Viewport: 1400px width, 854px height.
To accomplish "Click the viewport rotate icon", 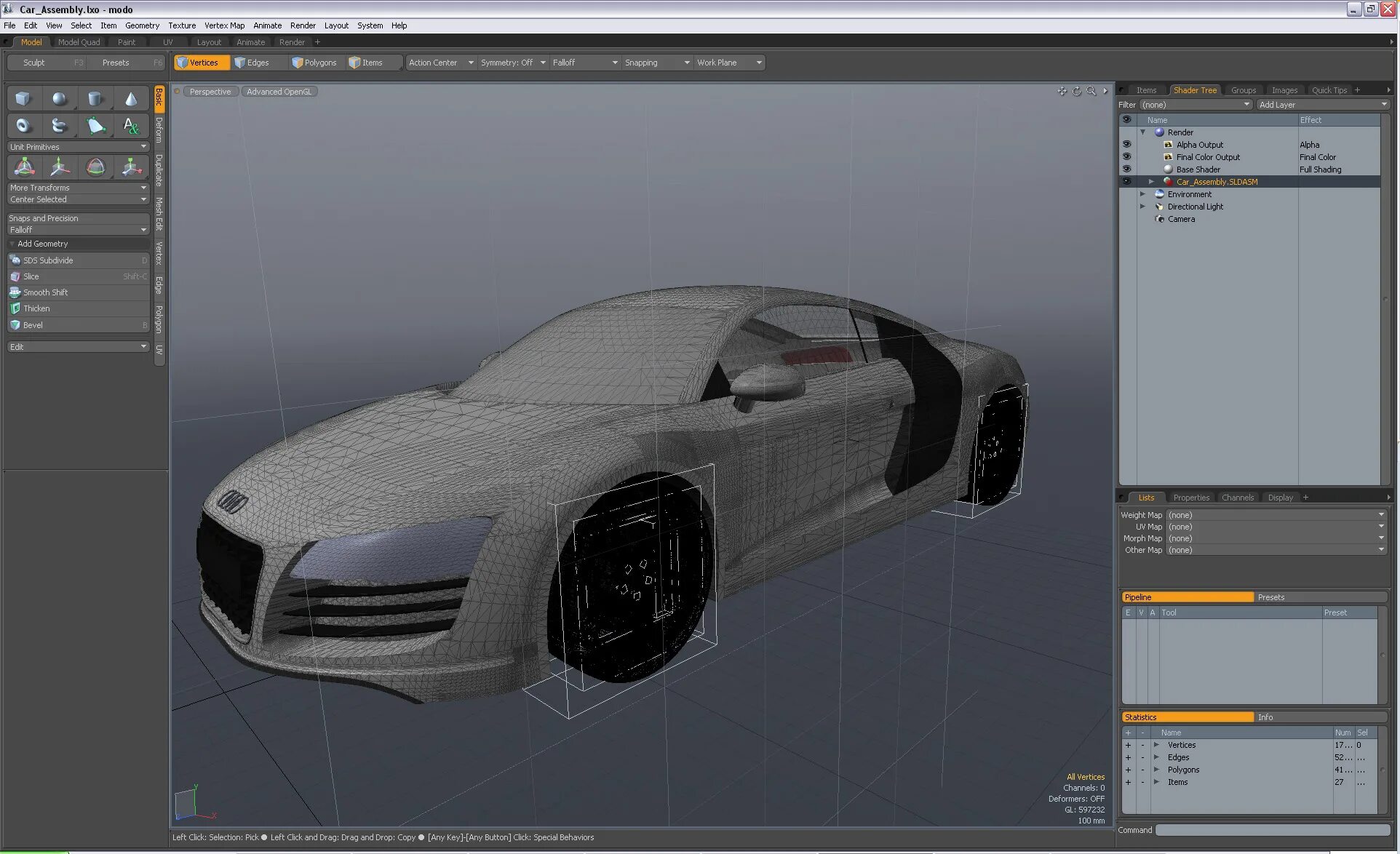I will tap(1076, 91).
